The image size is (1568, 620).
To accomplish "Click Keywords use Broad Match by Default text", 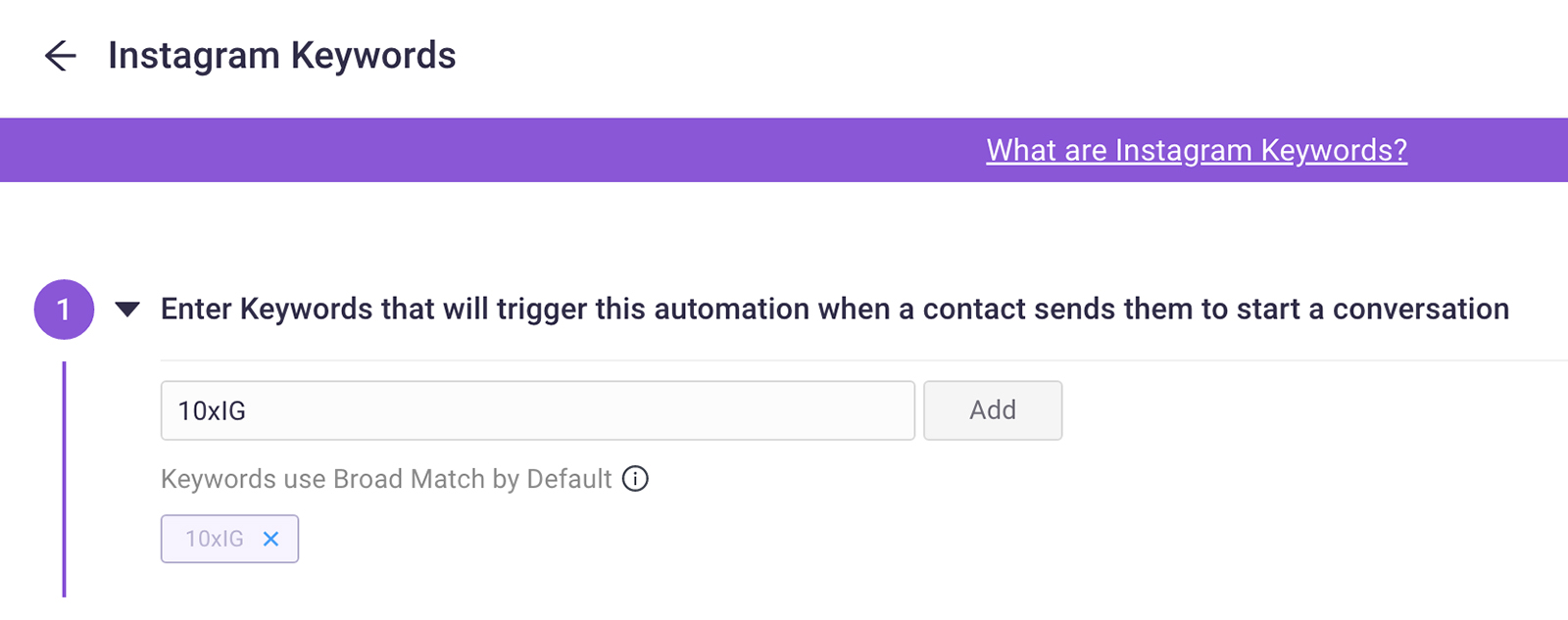I will tap(386, 479).
